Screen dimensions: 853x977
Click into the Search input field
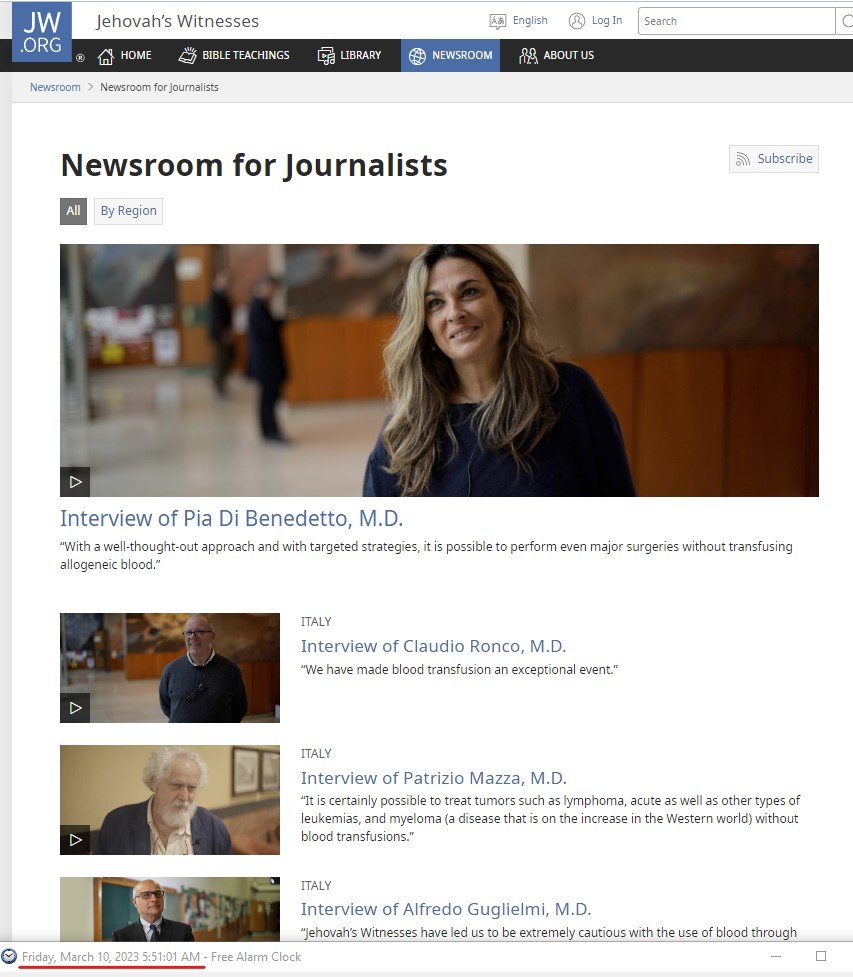736,21
